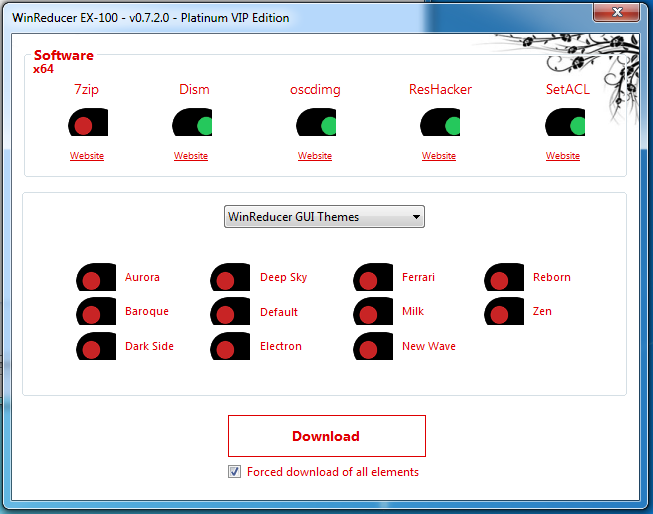The image size is (653, 514).
Task: Click the SetACL software name
Action: coord(568,89)
